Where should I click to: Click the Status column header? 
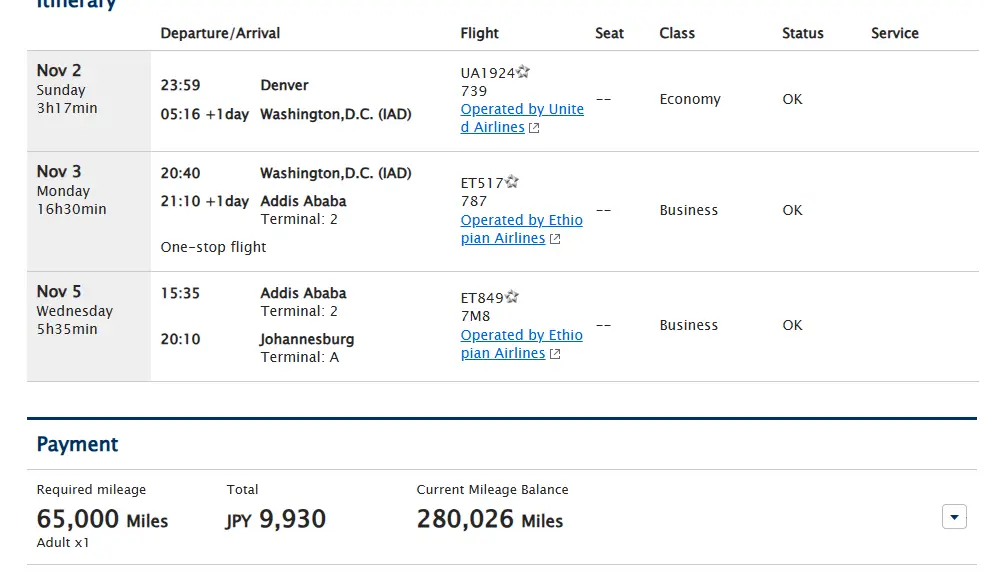803,33
